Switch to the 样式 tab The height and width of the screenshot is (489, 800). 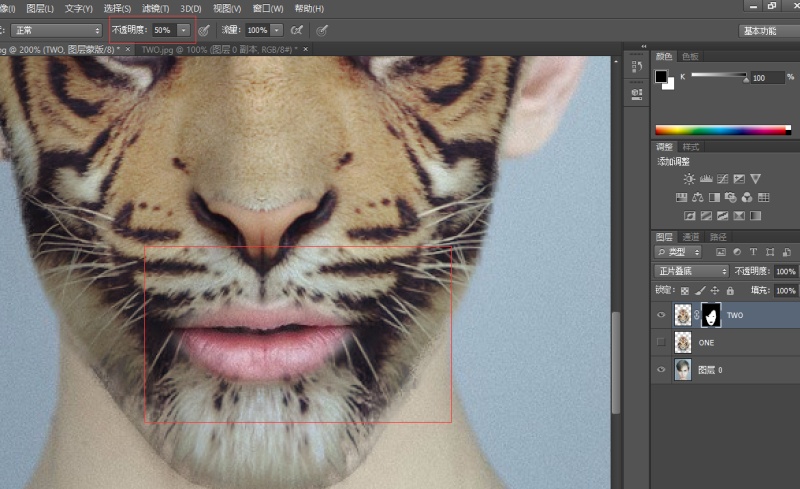point(691,147)
